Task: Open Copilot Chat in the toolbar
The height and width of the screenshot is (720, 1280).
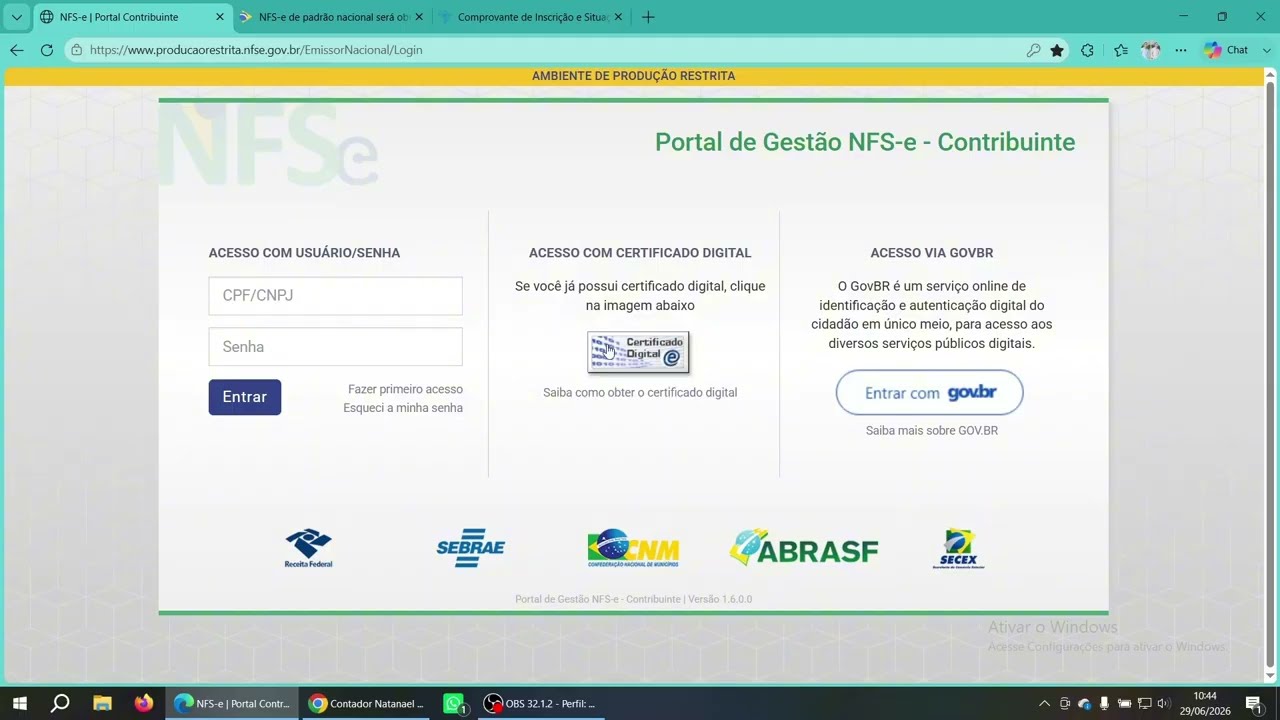Action: [x=1226, y=50]
